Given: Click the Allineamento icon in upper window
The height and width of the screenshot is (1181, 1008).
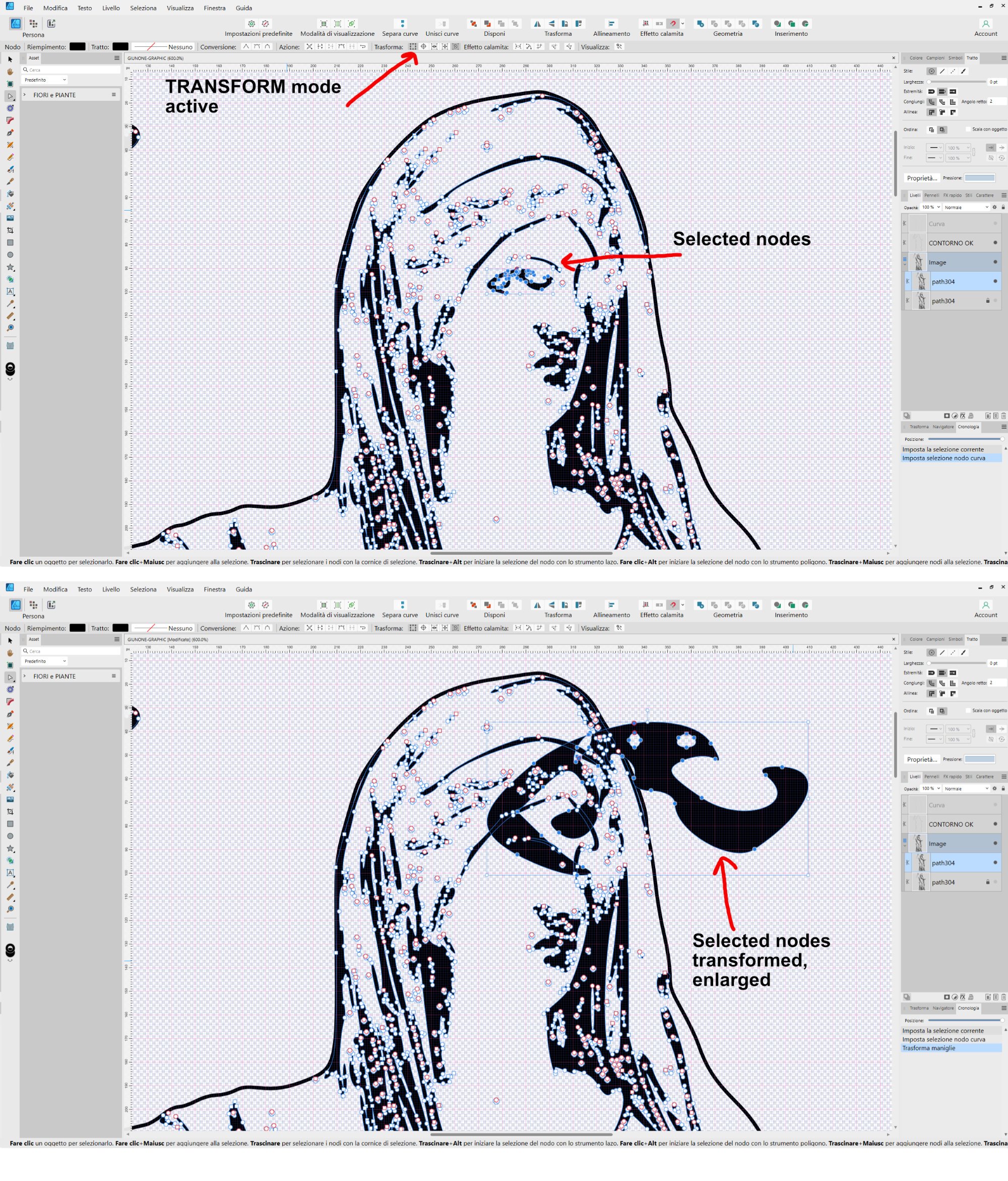Looking at the screenshot, I should tap(611, 23).
